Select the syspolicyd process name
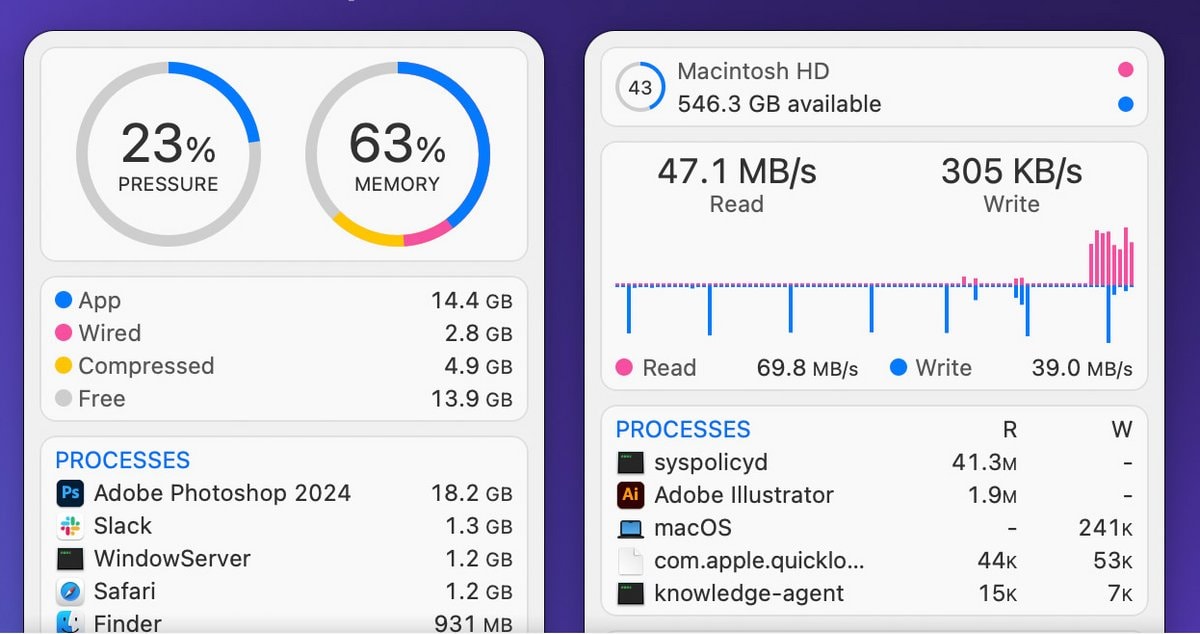This screenshot has width=1200, height=634. pos(711,463)
